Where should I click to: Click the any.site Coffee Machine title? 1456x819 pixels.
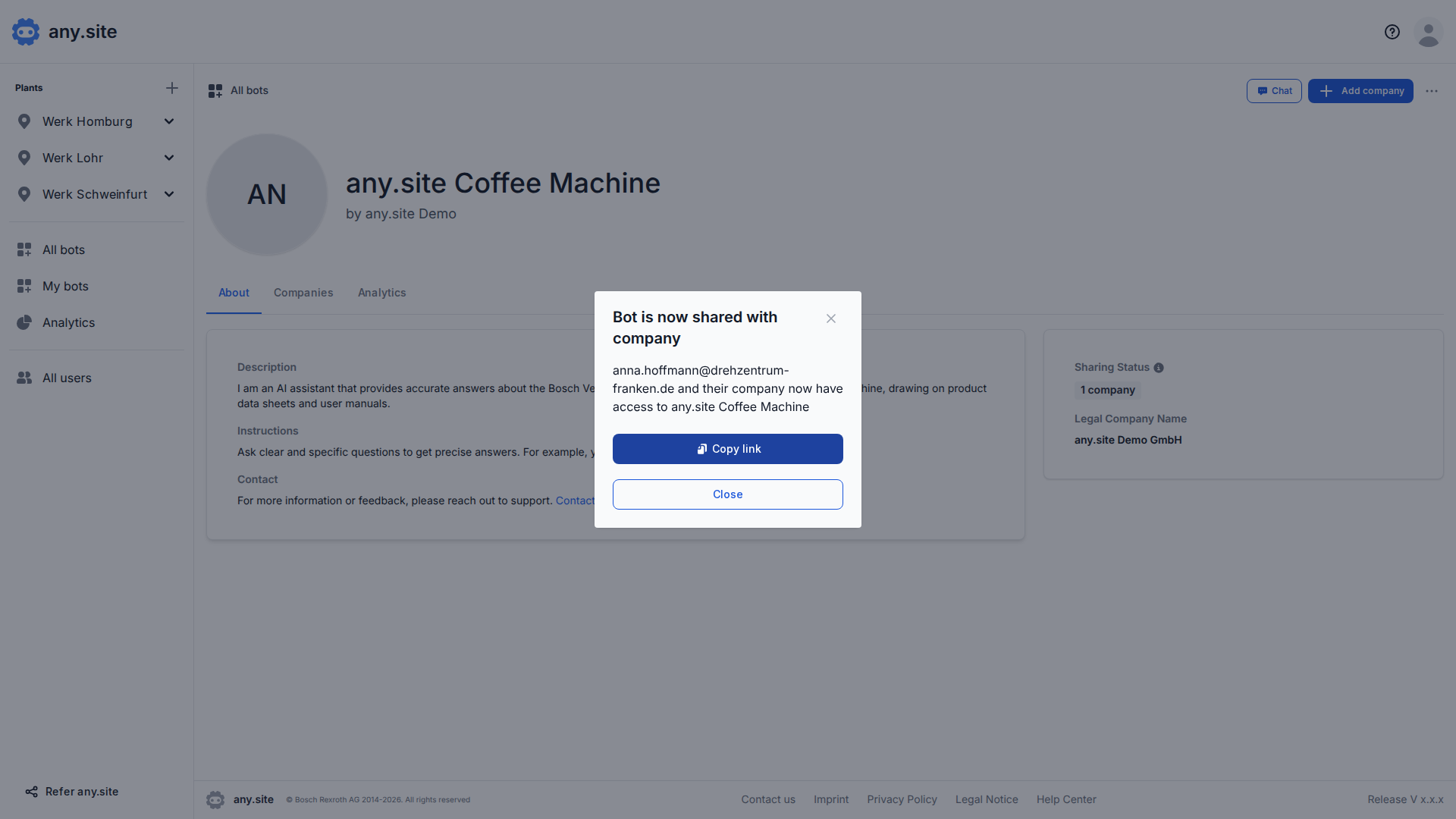[x=503, y=183]
